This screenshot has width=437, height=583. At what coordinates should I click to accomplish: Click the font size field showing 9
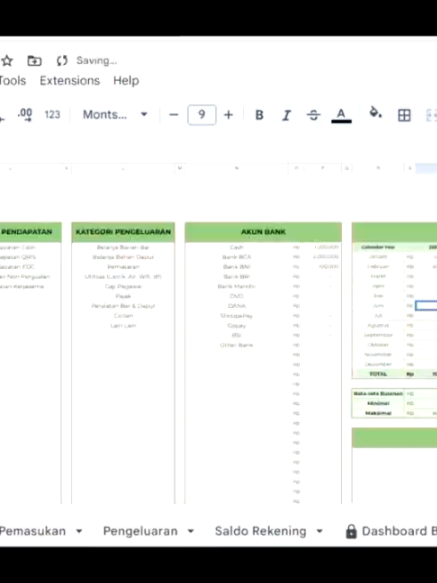[x=202, y=115]
